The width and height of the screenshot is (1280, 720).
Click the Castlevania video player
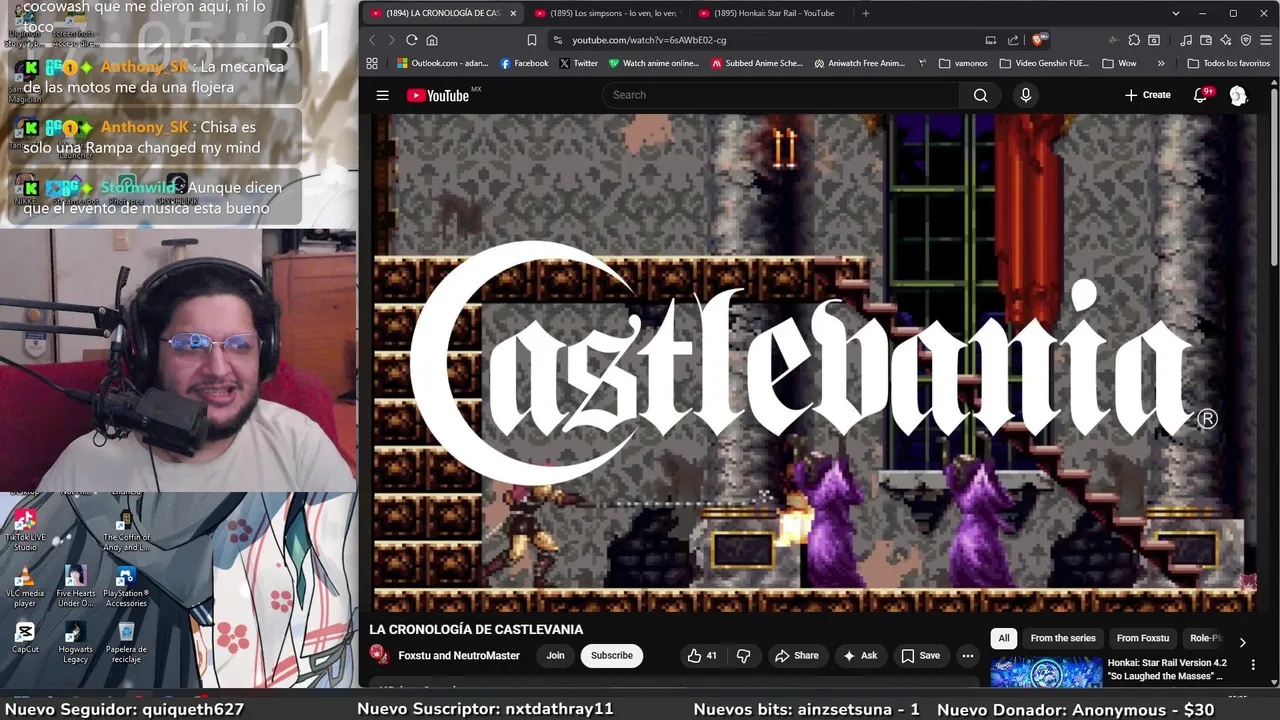click(814, 362)
